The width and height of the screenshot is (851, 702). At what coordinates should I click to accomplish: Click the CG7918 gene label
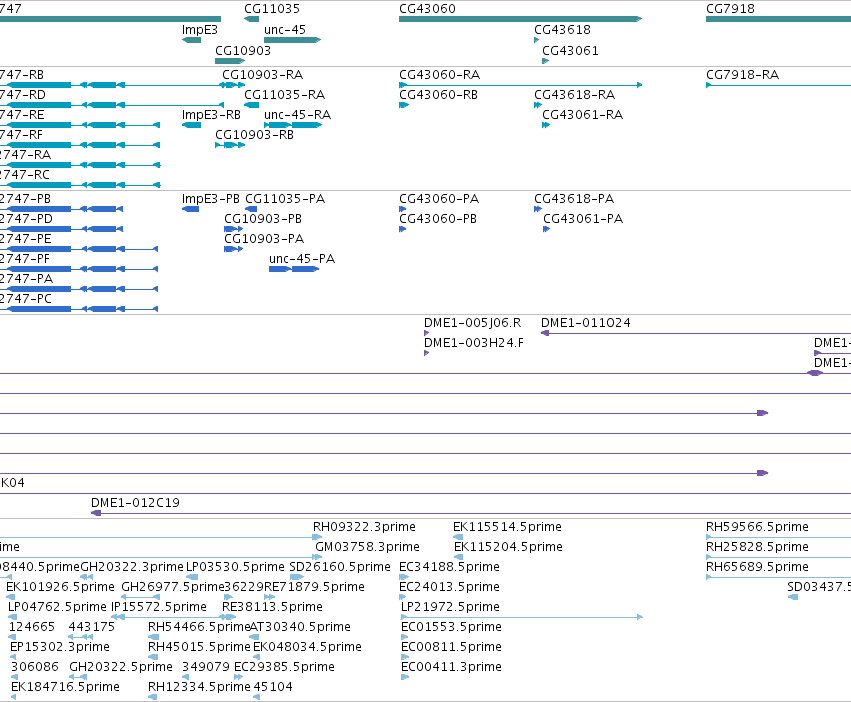pyautogui.click(x=730, y=9)
